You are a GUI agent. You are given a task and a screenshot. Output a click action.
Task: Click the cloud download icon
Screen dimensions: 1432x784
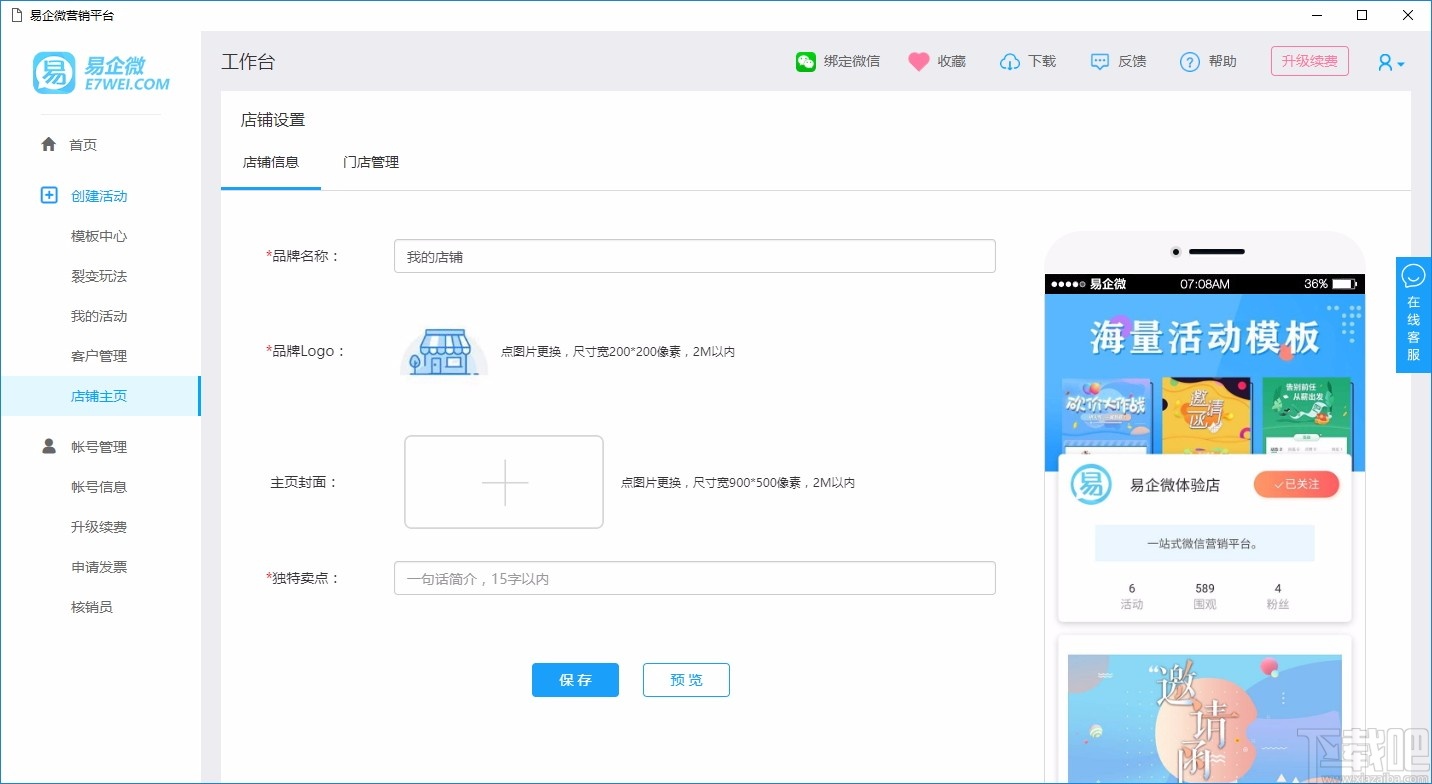[x=1009, y=62]
